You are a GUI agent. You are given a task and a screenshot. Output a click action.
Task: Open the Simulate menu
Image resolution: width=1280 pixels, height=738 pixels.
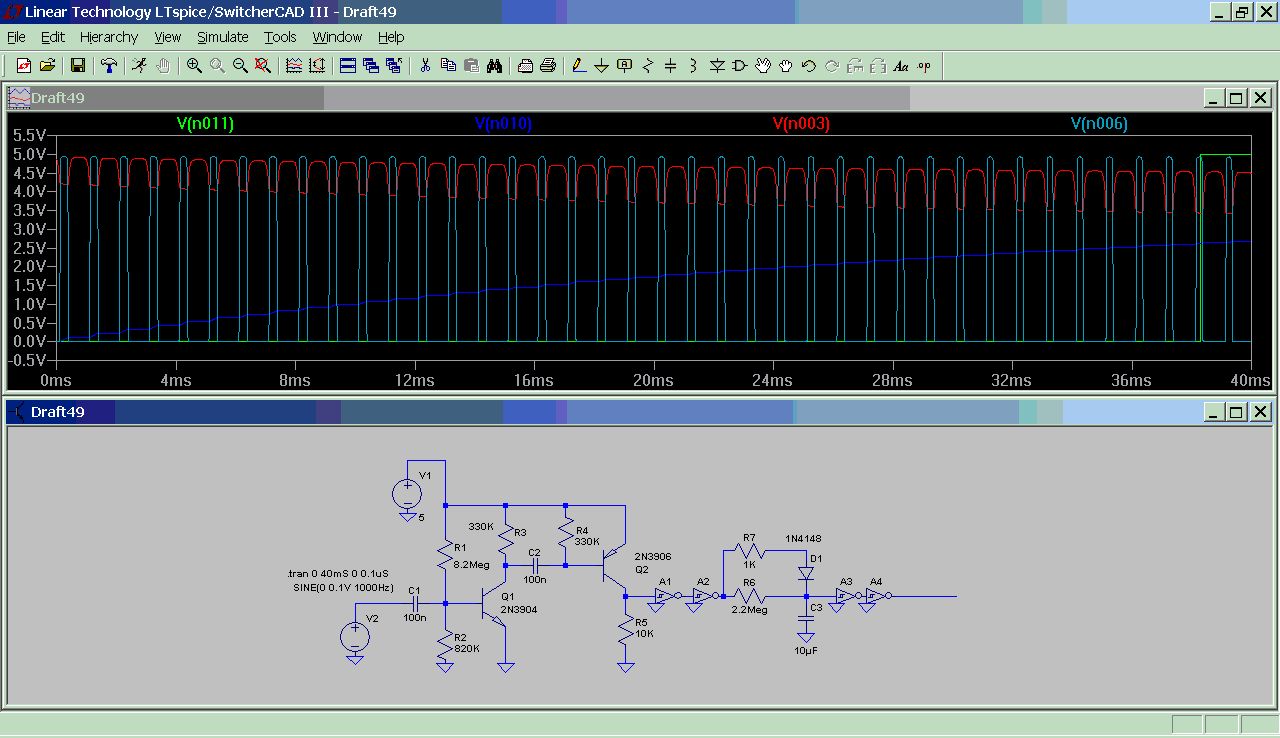click(x=222, y=37)
